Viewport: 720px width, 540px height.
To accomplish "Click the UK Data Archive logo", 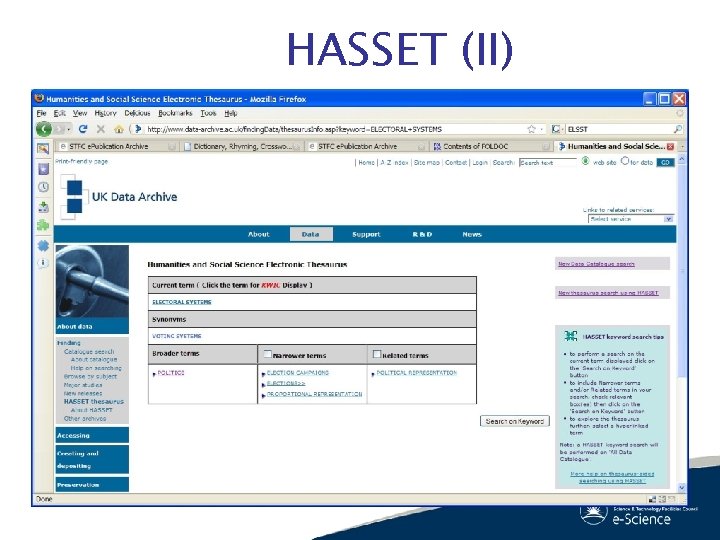I will (118, 197).
